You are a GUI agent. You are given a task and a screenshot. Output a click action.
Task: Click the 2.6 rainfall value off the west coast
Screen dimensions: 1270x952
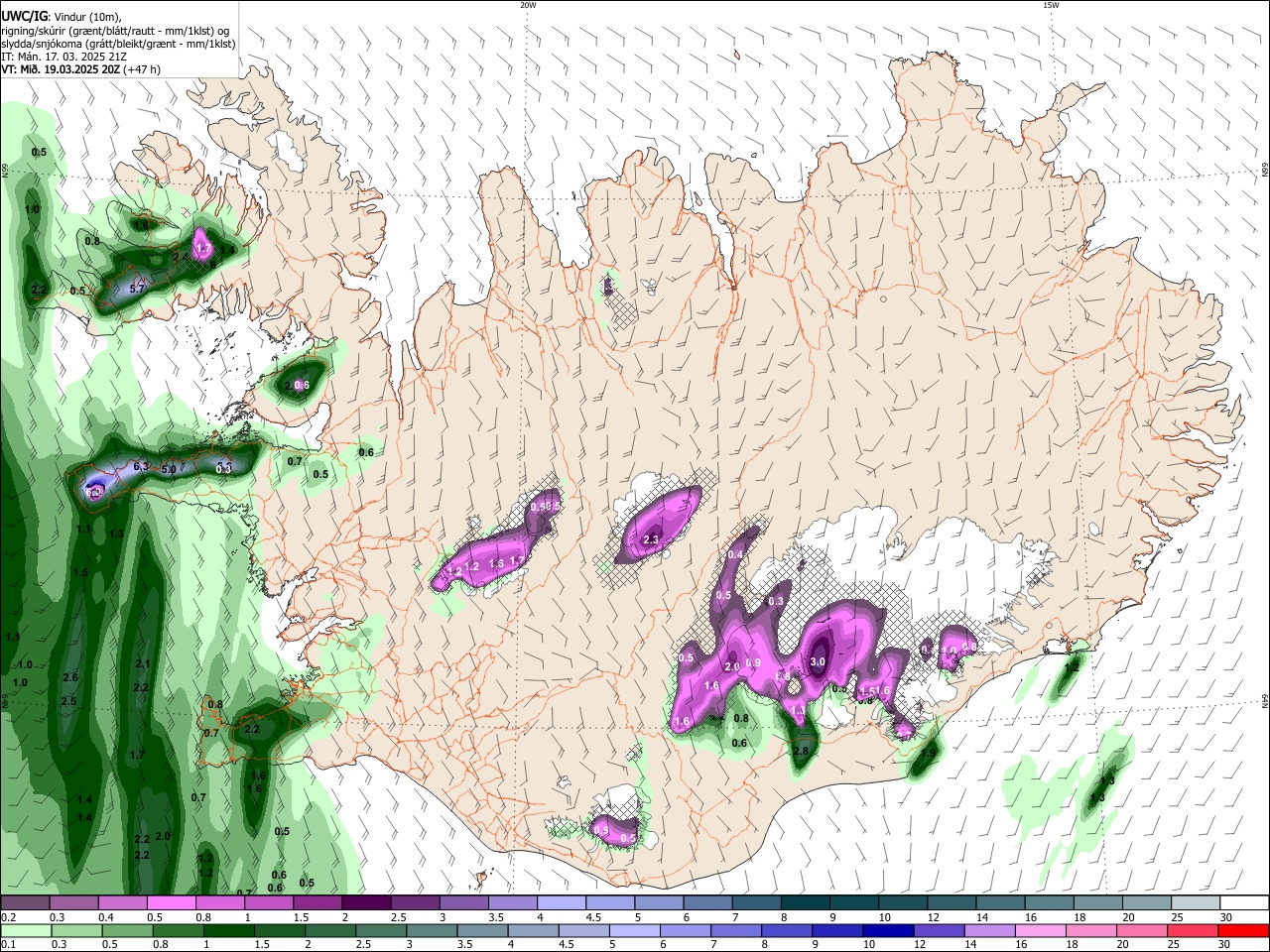tap(70, 678)
